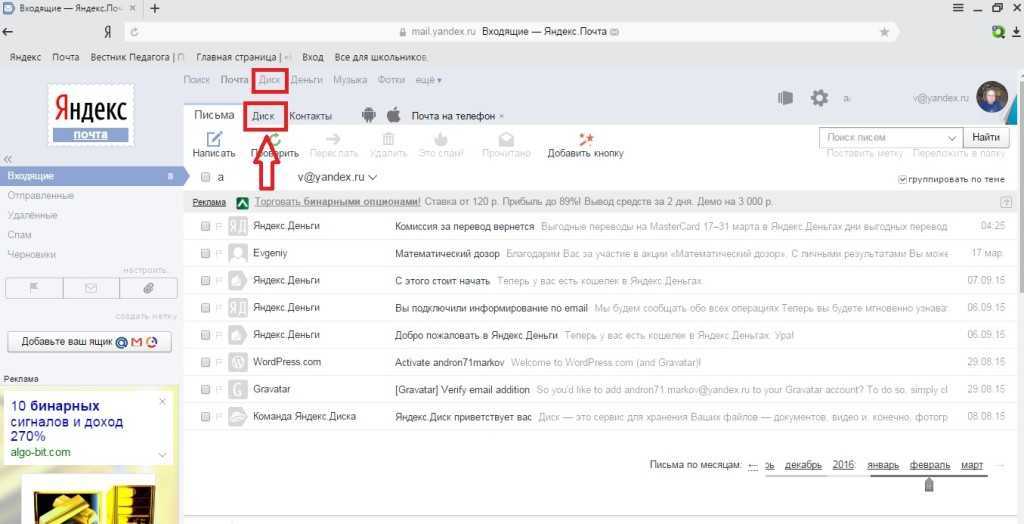Switch to the Контакты tab
1024x524 pixels.
click(x=310, y=116)
